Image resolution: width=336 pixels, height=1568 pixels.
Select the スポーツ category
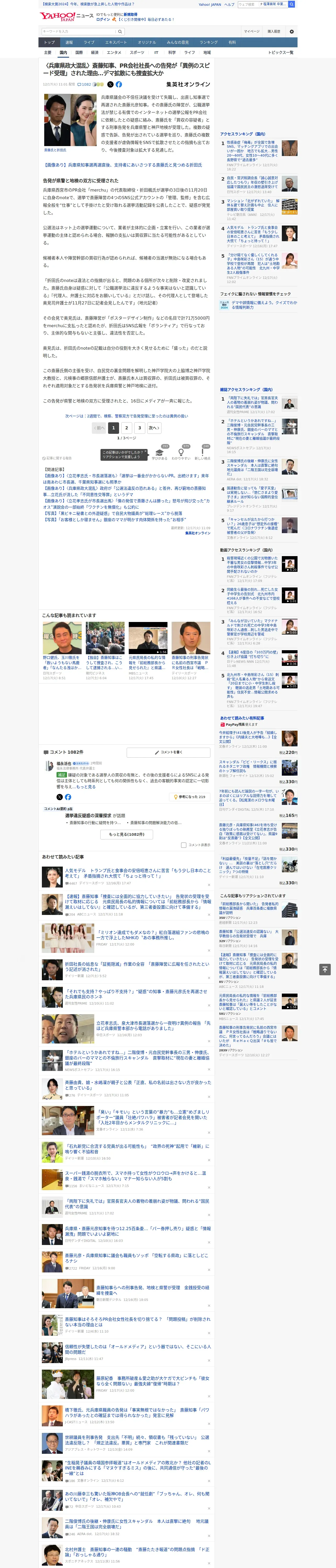(137, 52)
